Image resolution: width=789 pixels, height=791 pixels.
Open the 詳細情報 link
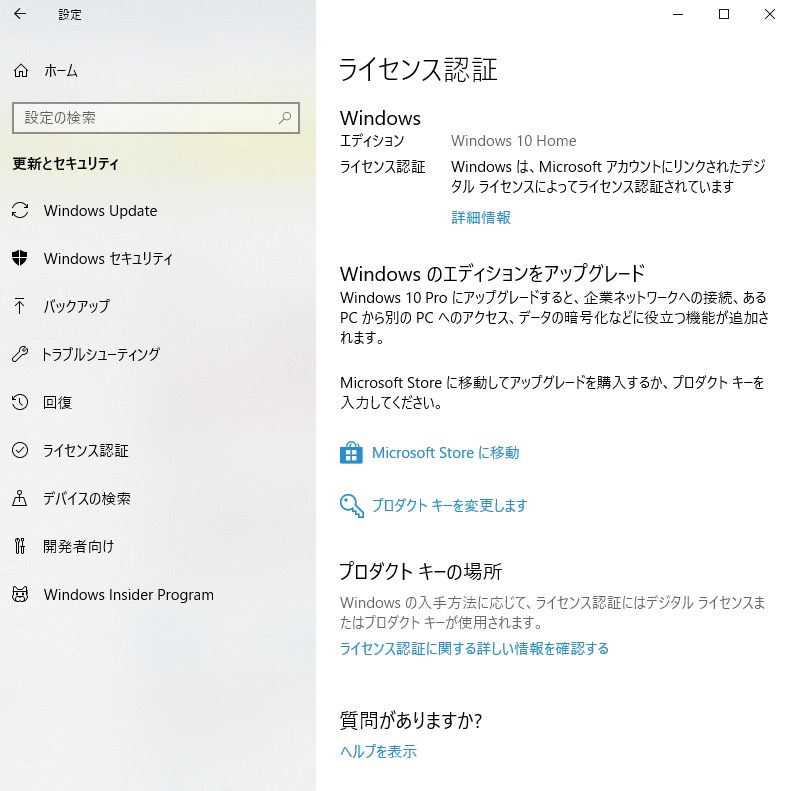pyautogui.click(x=480, y=217)
